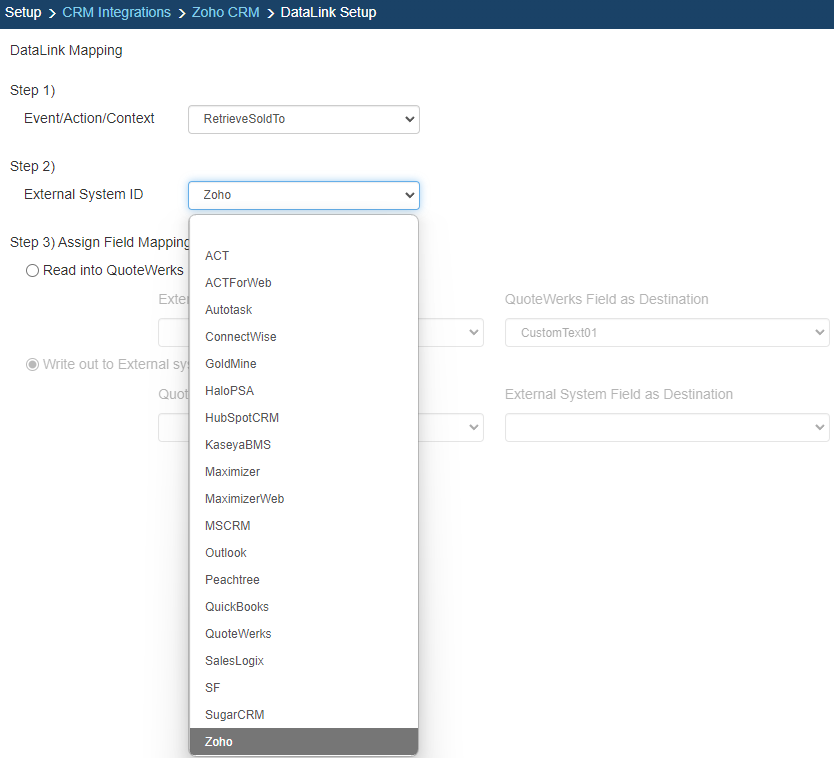This screenshot has height=758, width=834.
Task: Click the highlighted Zoho option
Action: point(219,742)
